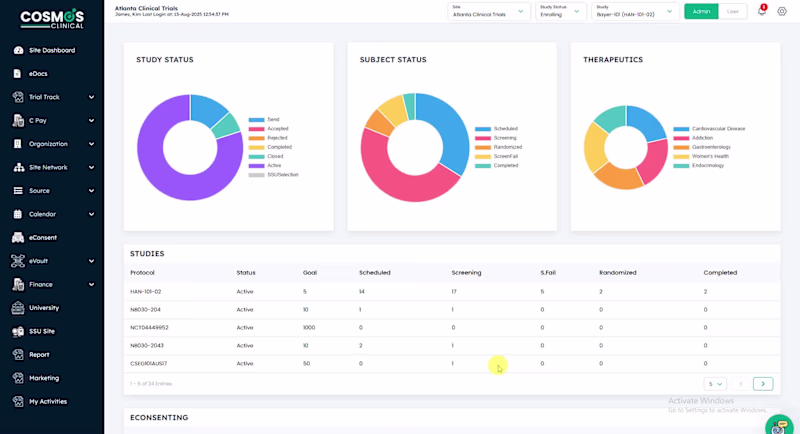Click the Report icon
The width and height of the screenshot is (800, 434).
(x=18, y=354)
